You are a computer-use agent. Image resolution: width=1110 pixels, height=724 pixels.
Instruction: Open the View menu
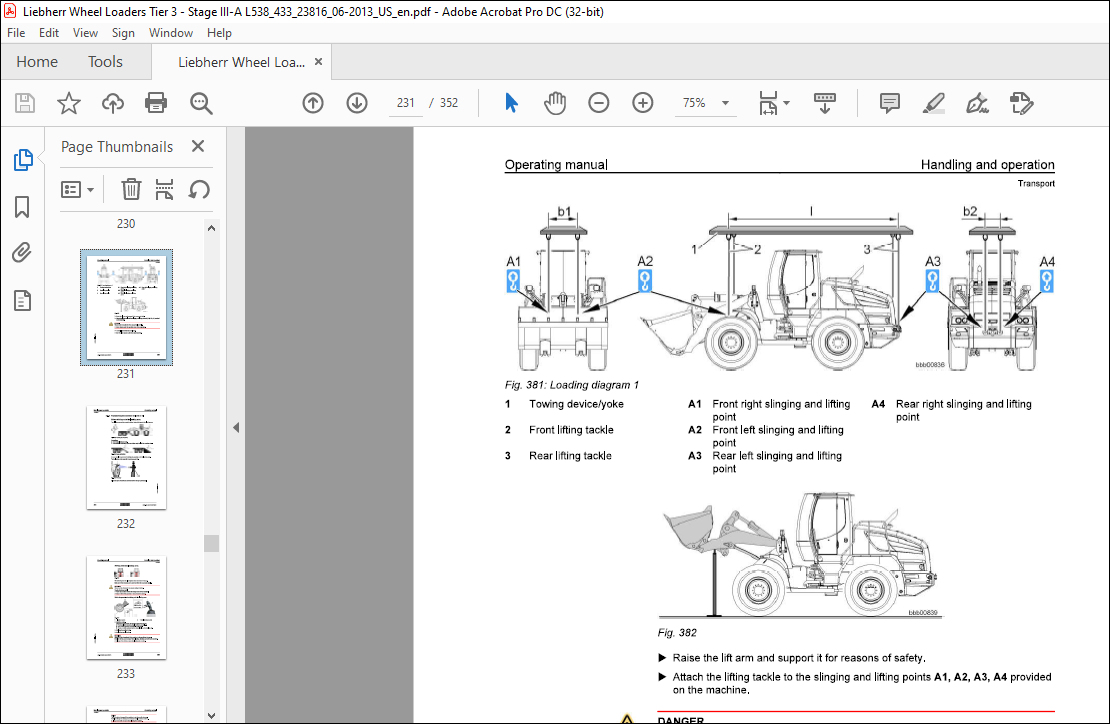[85, 33]
